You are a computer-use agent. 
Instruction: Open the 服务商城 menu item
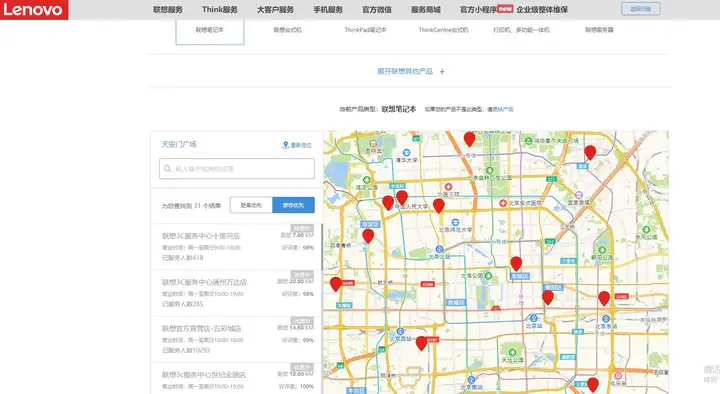pyautogui.click(x=426, y=10)
